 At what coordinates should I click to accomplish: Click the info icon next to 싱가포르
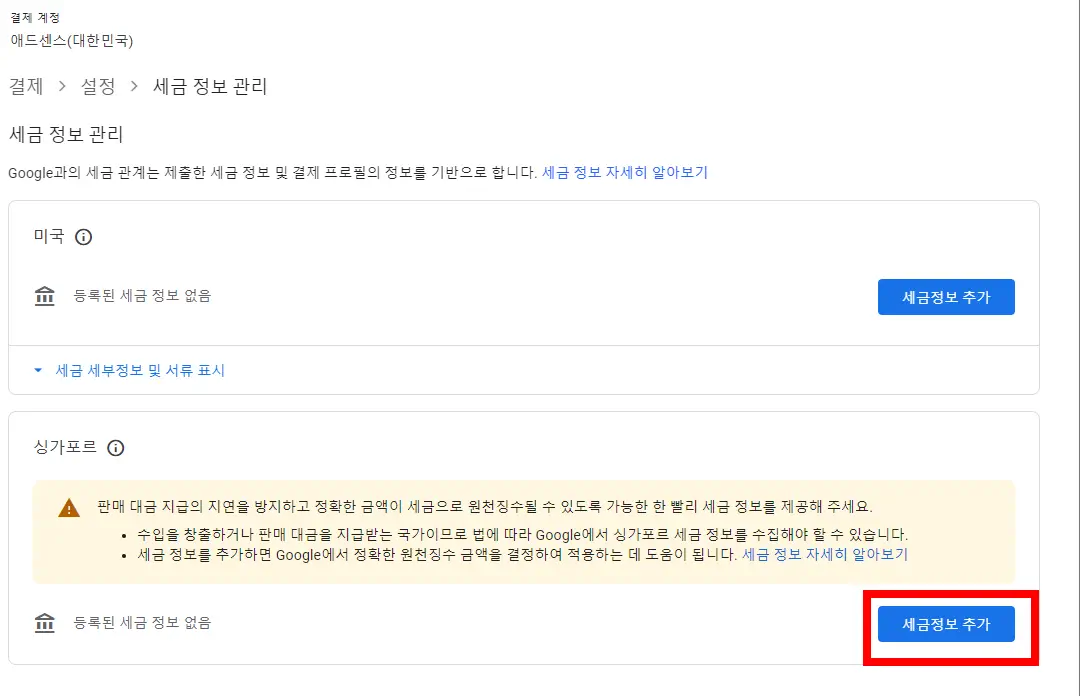115,448
